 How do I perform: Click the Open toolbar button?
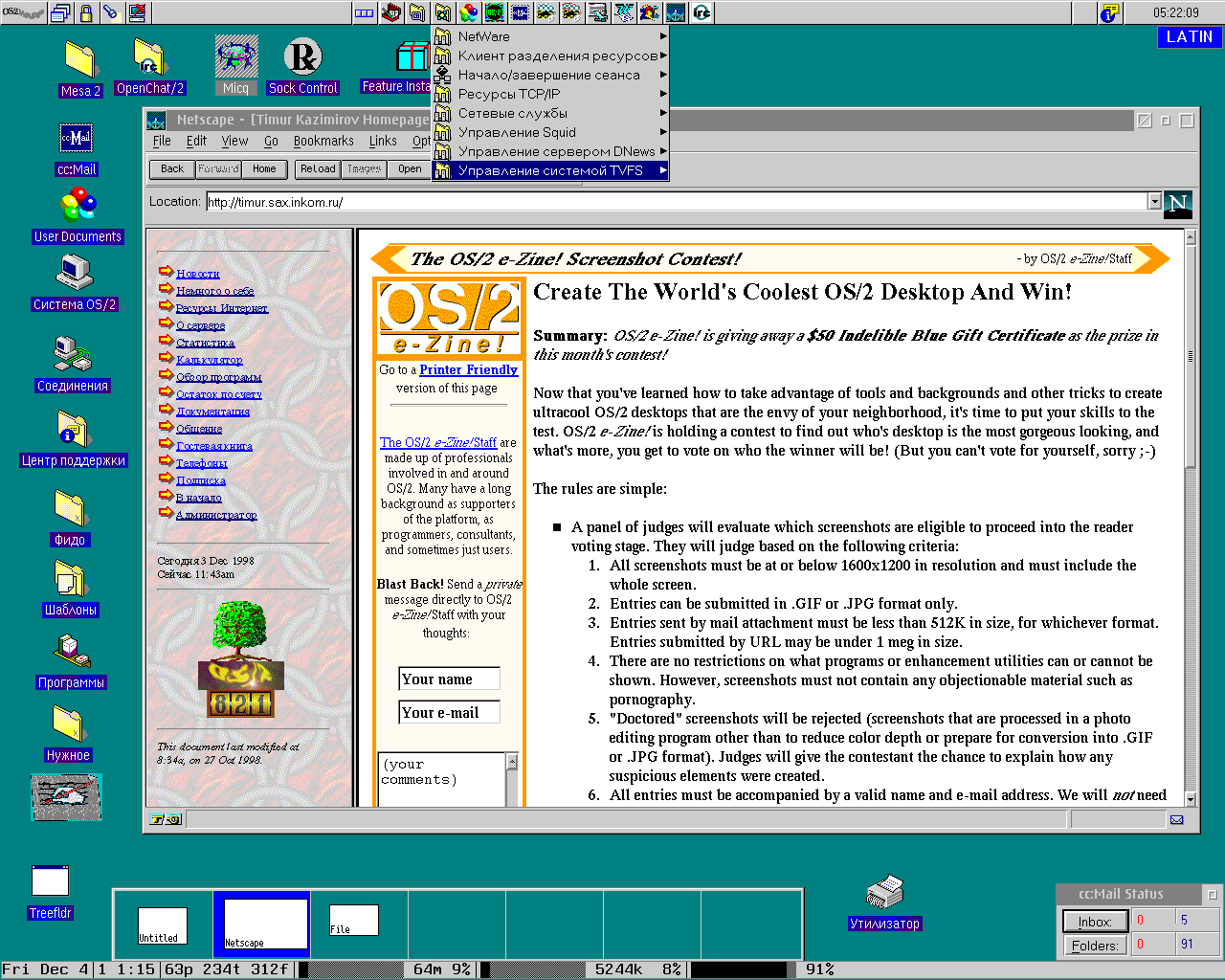tap(410, 169)
